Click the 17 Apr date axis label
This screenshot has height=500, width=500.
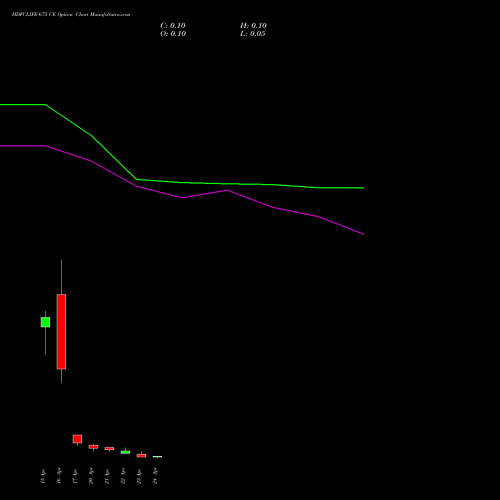pos(75,476)
